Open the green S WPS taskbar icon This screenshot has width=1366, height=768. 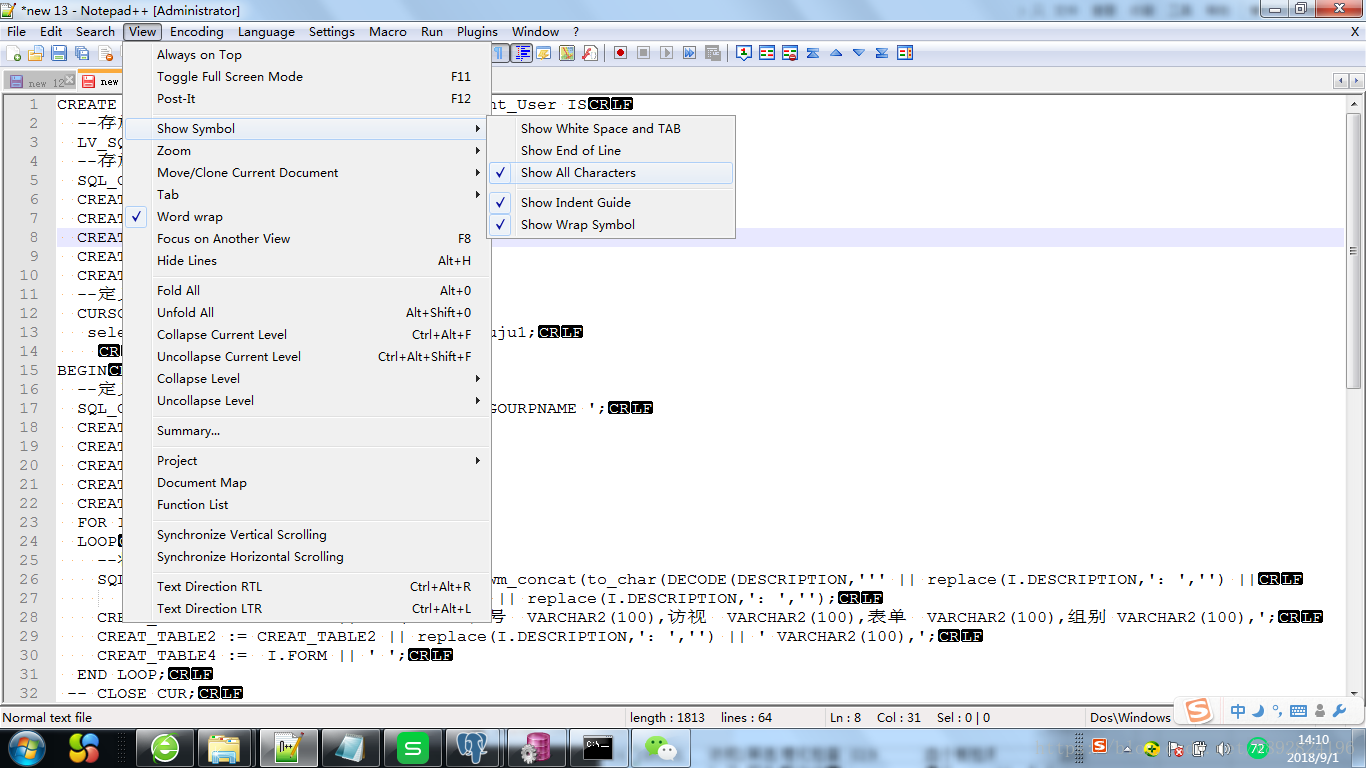click(x=411, y=747)
